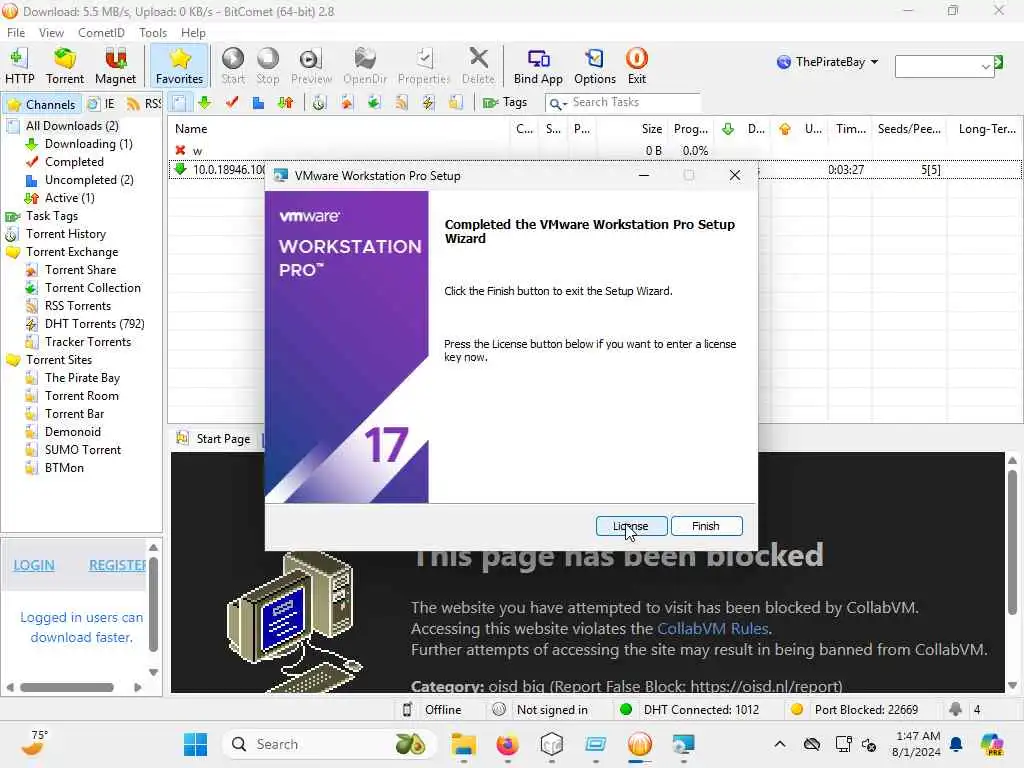Open the CometID menu

point(101,33)
